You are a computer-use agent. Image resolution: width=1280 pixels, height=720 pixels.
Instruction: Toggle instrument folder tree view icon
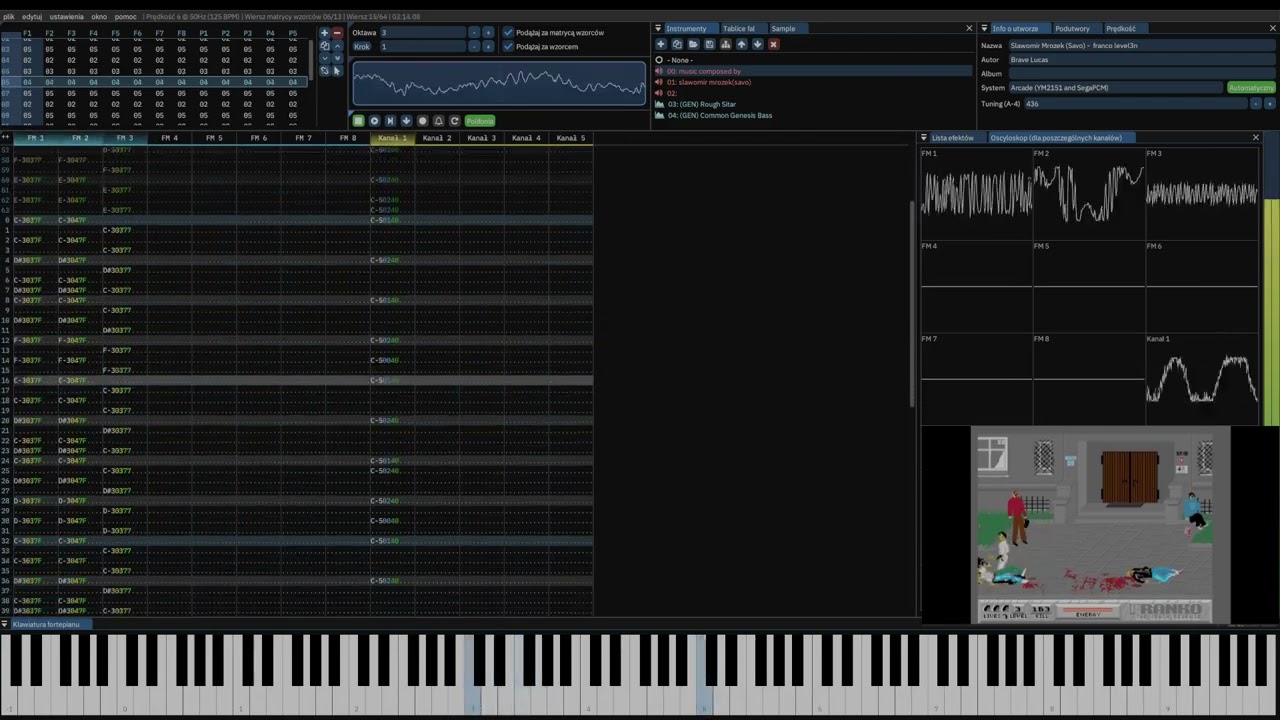click(725, 44)
